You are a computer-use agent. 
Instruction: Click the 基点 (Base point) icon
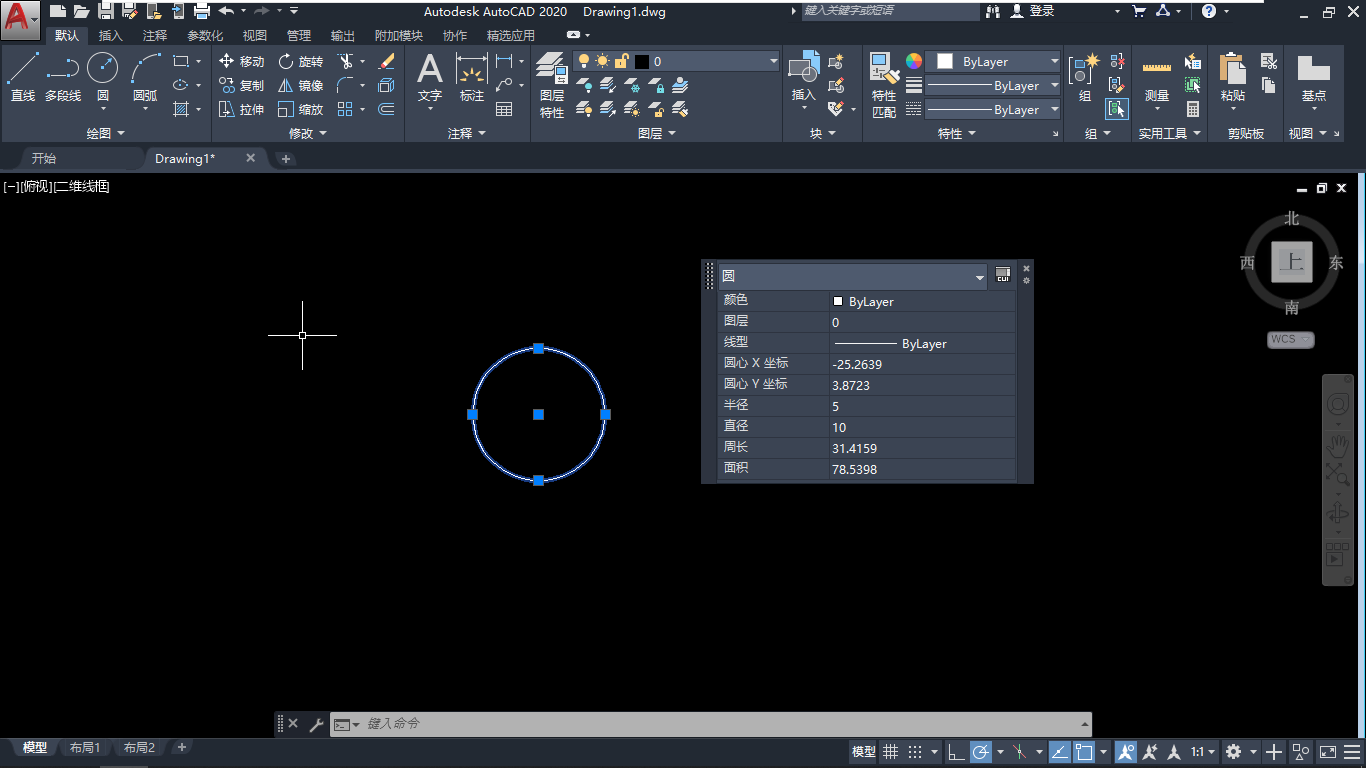coord(1314,77)
